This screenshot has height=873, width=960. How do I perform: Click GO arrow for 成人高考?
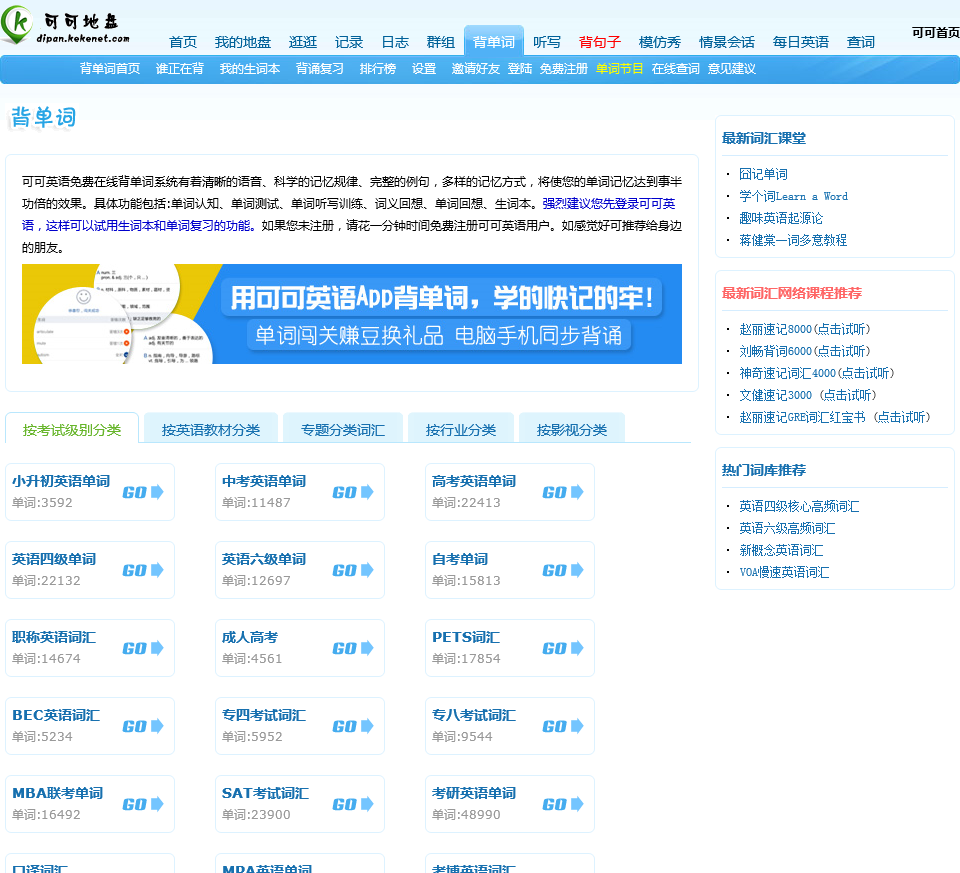[353, 648]
